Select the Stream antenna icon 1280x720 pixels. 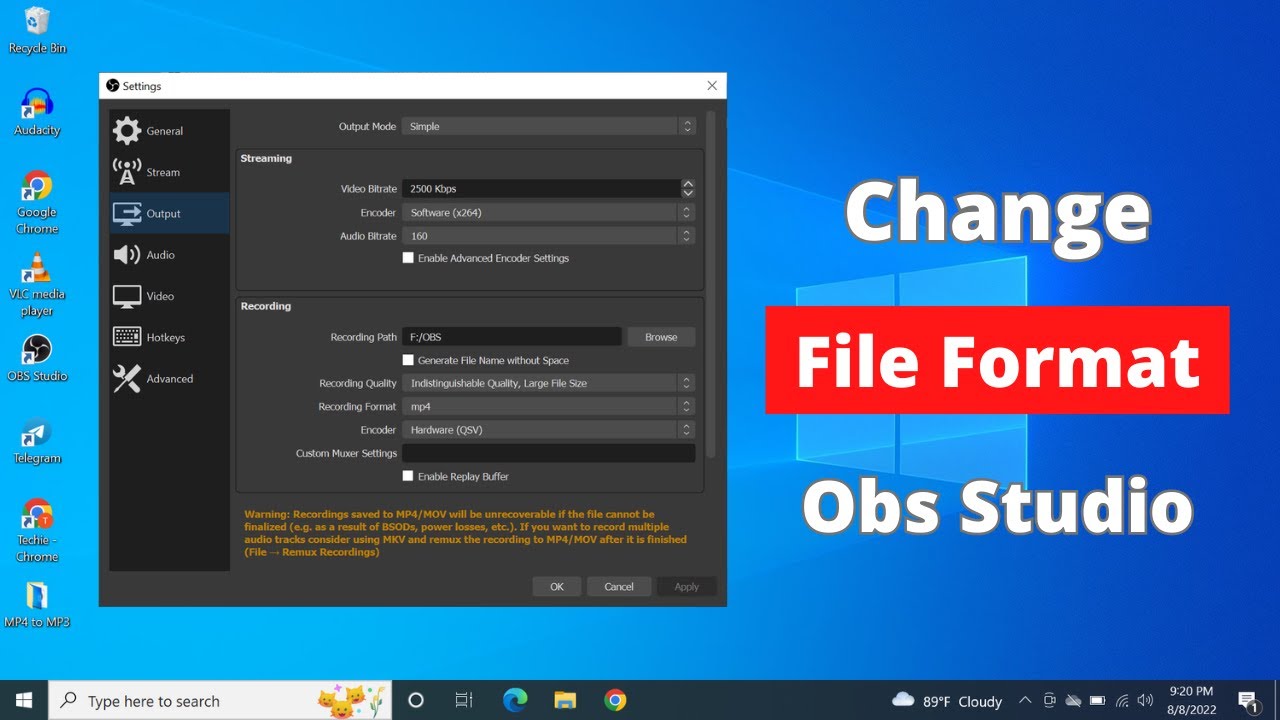click(127, 172)
